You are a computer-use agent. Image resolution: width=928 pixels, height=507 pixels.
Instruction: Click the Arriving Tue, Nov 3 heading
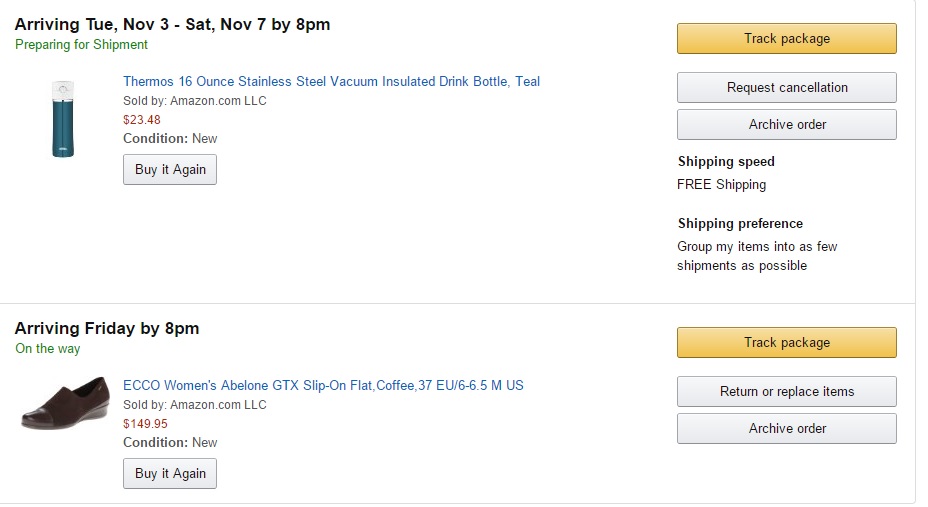172,24
